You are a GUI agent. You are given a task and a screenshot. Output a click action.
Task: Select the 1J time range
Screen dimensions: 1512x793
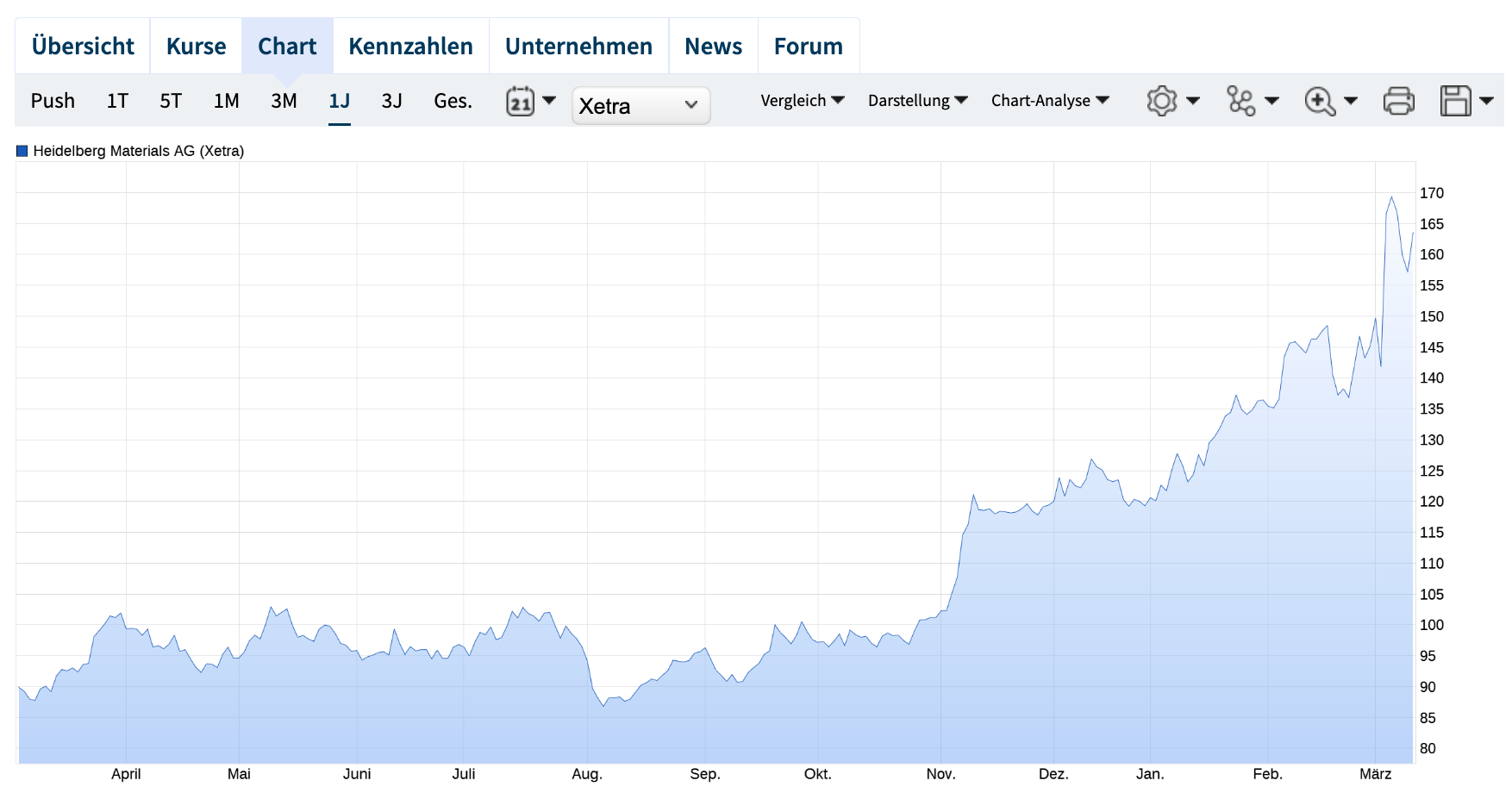coord(339,101)
